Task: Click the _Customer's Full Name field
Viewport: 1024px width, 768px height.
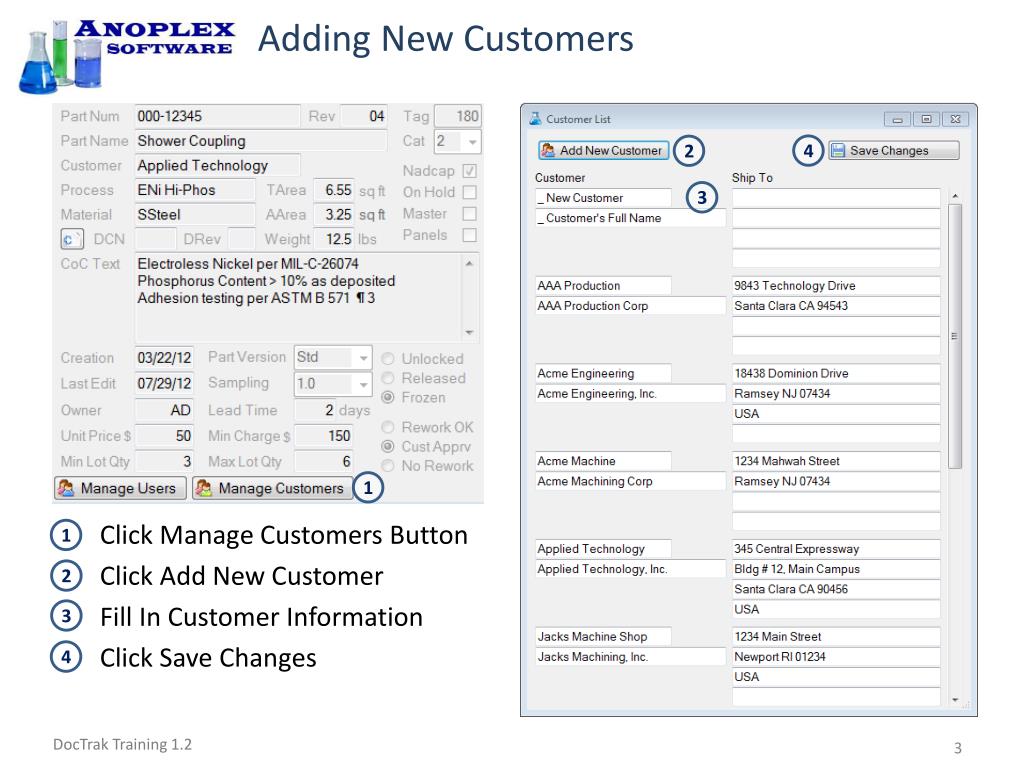Action: click(630, 218)
